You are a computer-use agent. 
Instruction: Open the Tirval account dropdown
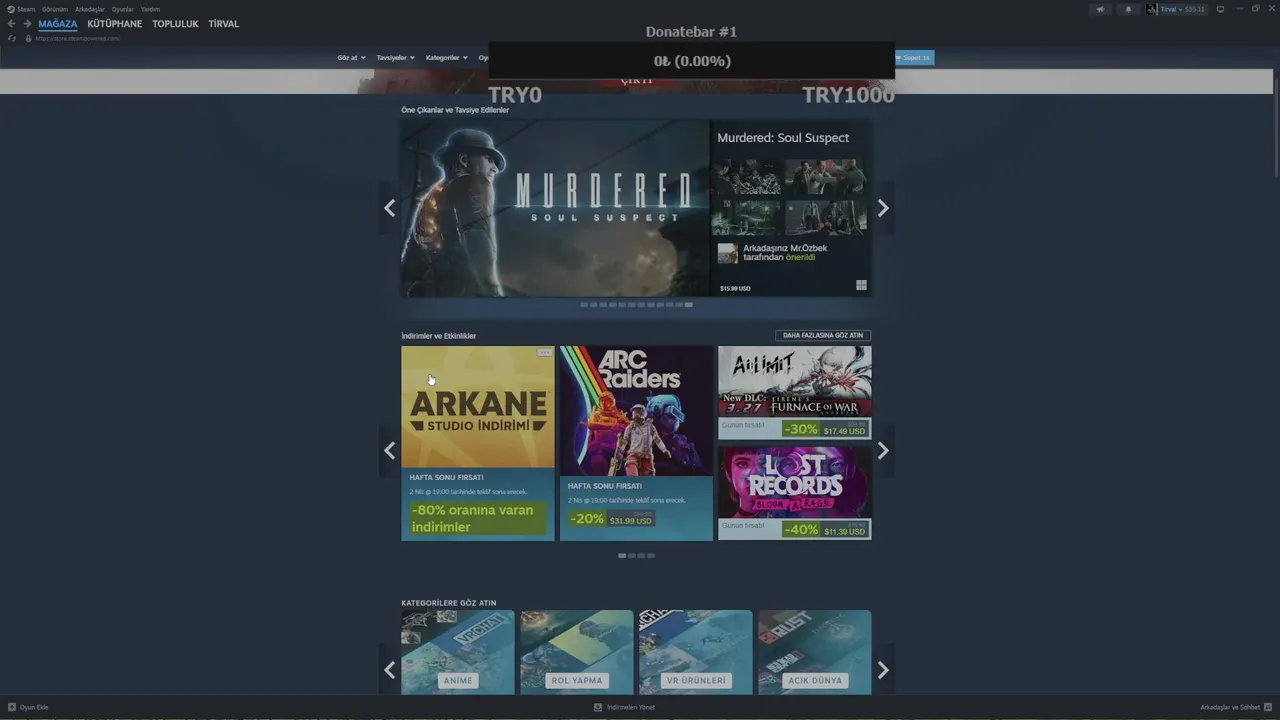[1182, 9]
